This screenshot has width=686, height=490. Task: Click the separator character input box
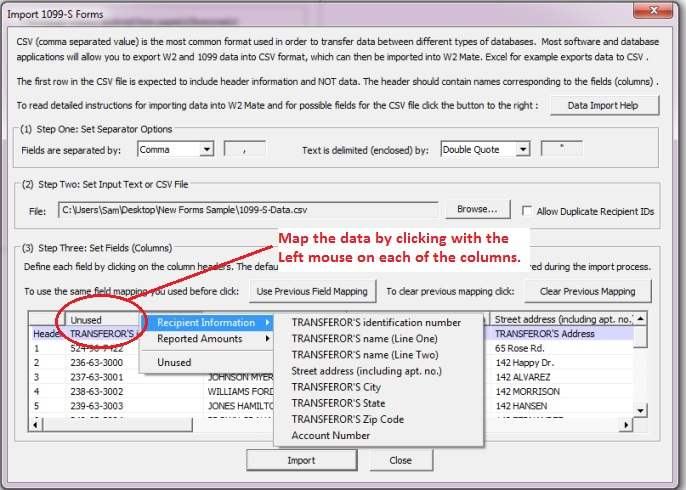[x=245, y=149]
